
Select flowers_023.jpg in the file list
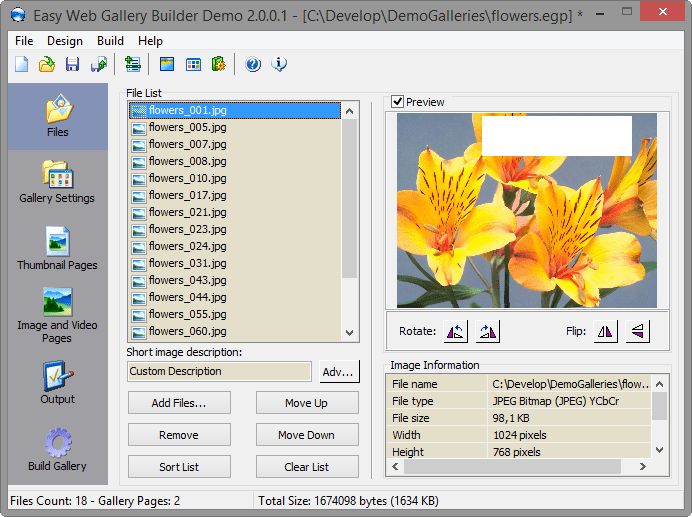(x=235, y=230)
